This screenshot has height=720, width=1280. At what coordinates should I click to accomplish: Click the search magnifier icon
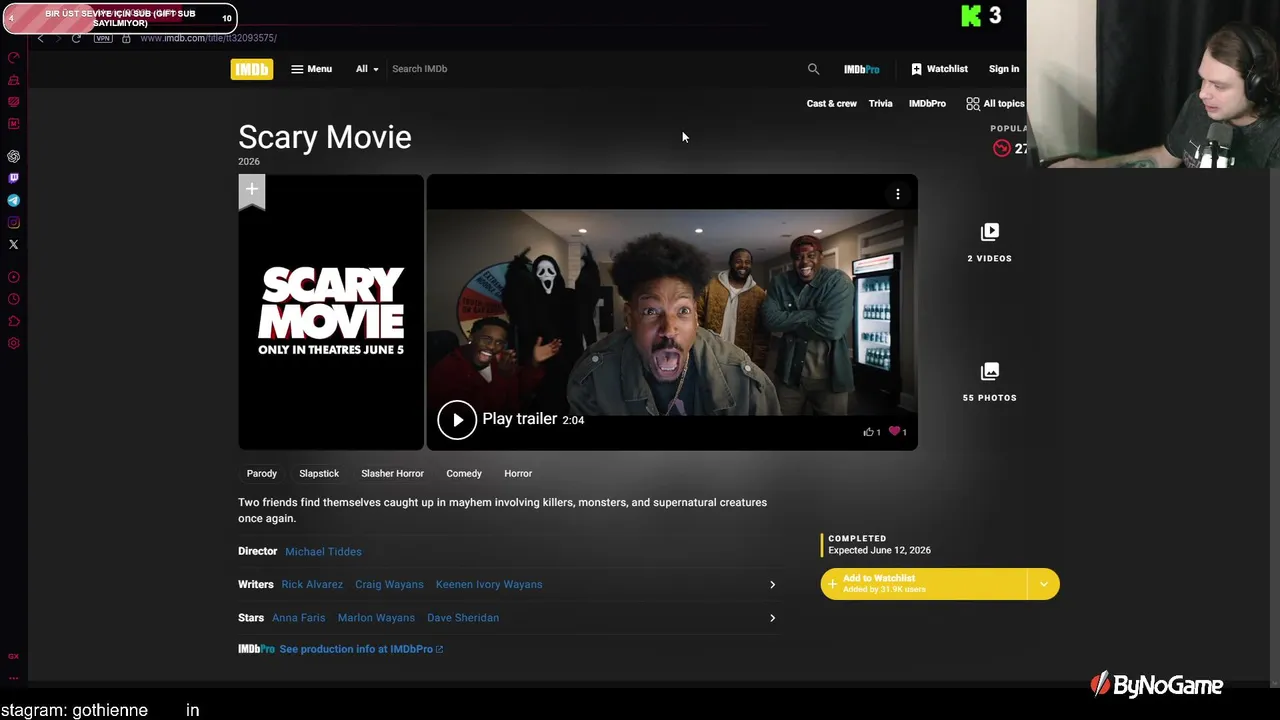(x=813, y=69)
